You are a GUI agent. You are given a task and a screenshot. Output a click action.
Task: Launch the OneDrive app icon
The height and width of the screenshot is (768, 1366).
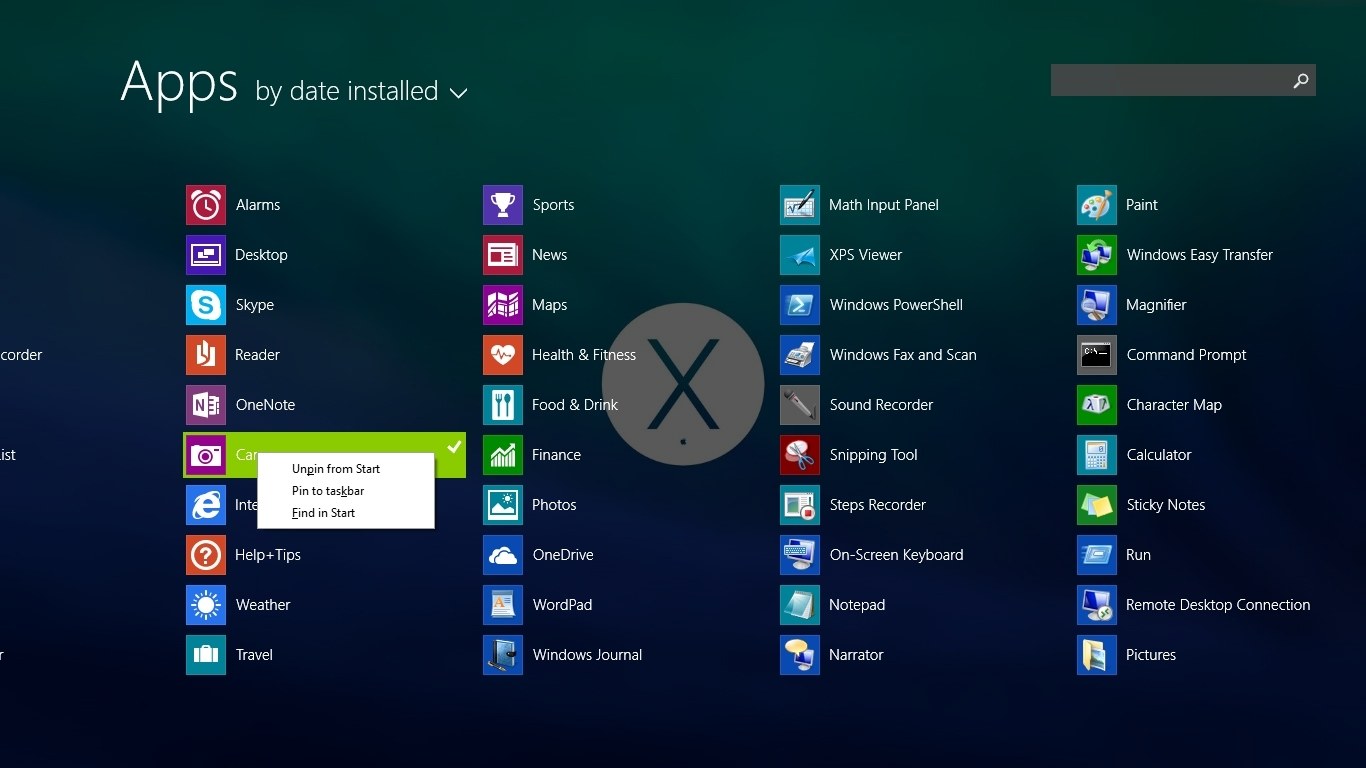coord(503,555)
